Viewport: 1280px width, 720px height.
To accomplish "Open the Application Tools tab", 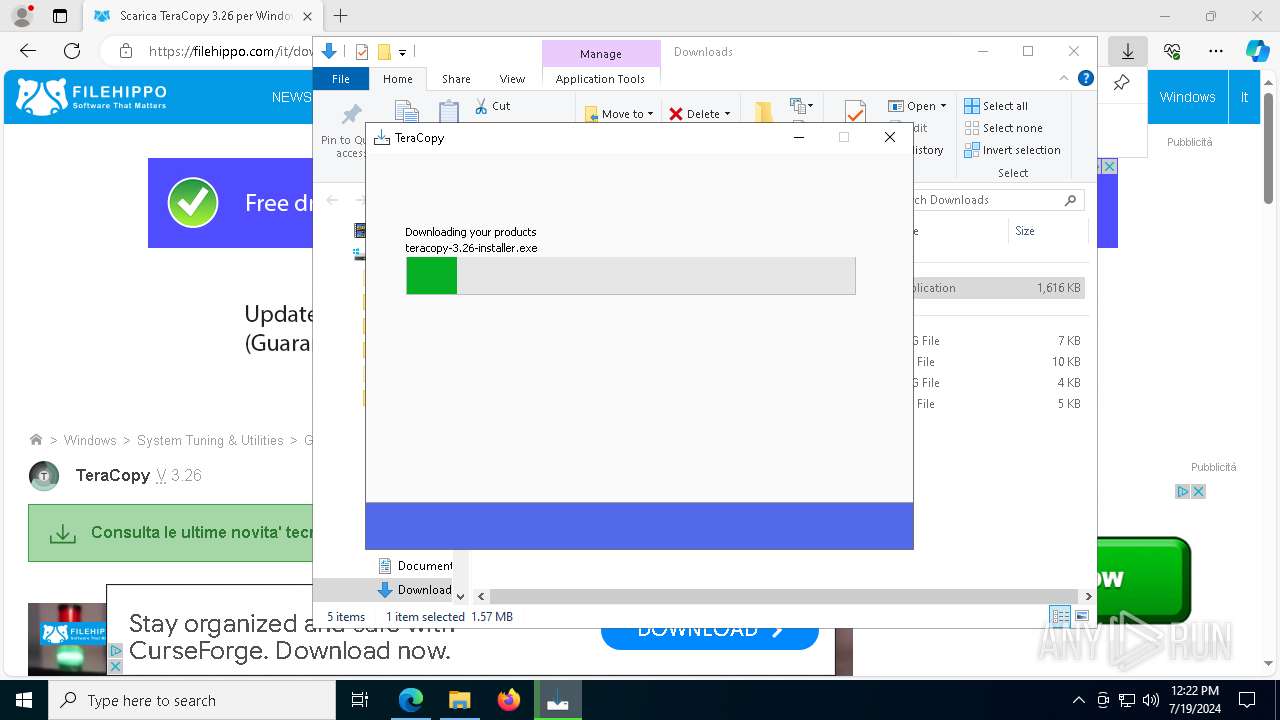I will coord(600,79).
